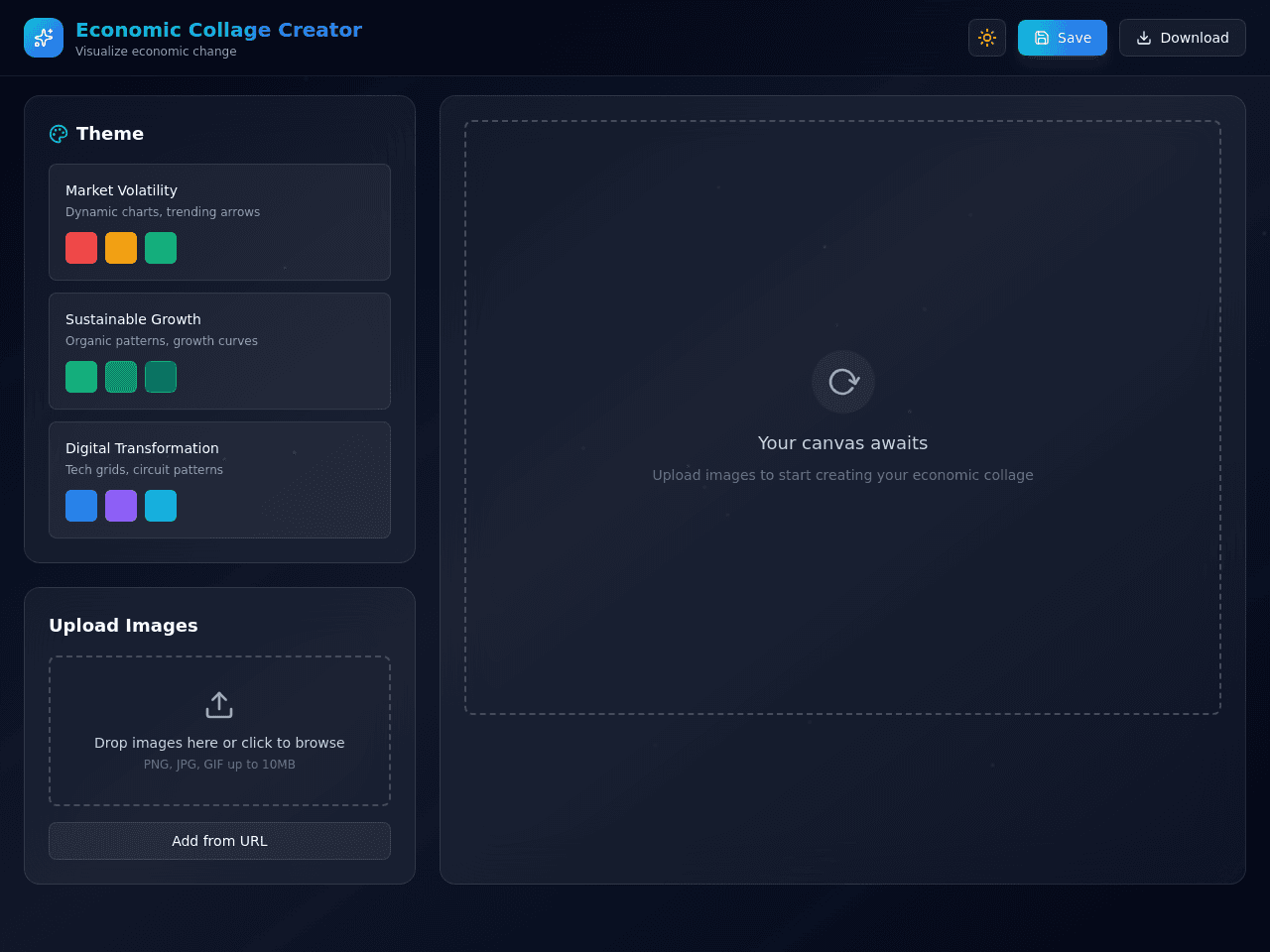This screenshot has height=952, width=1270.
Task: Select the Market Volatility theme
Action: (x=219, y=222)
